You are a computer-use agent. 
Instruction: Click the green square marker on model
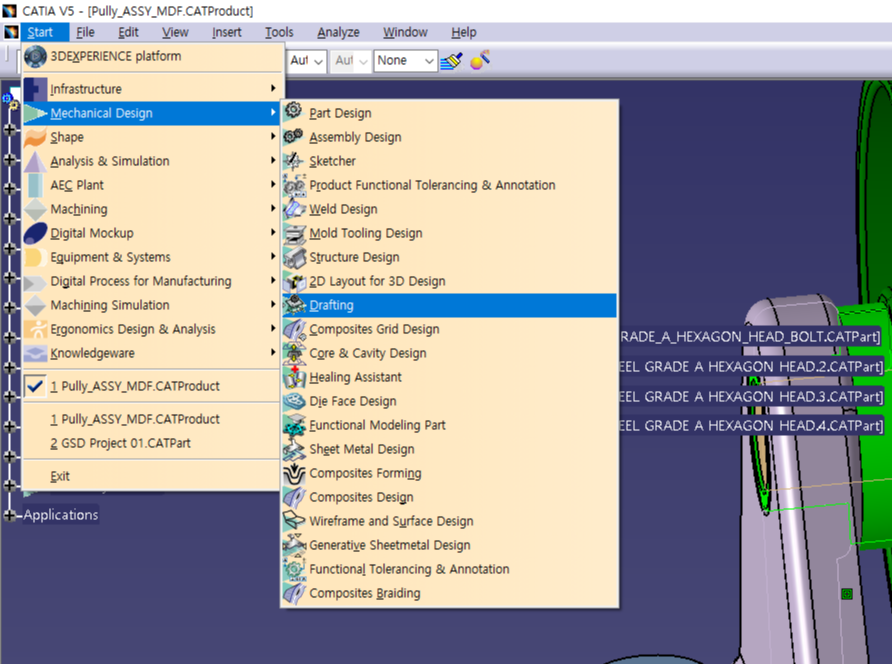846,594
